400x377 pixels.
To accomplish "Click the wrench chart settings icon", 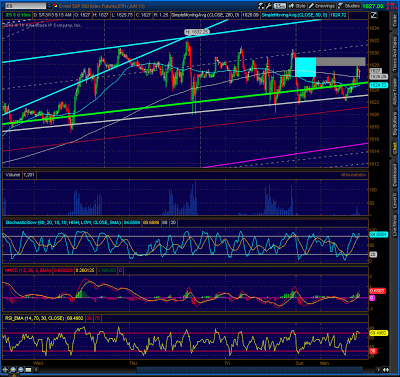I will click(268, 6).
